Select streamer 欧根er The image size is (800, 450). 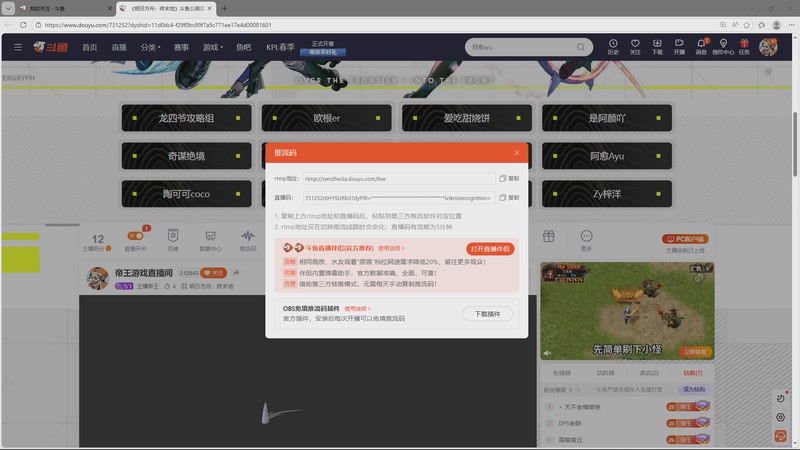(x=327, y=118)
